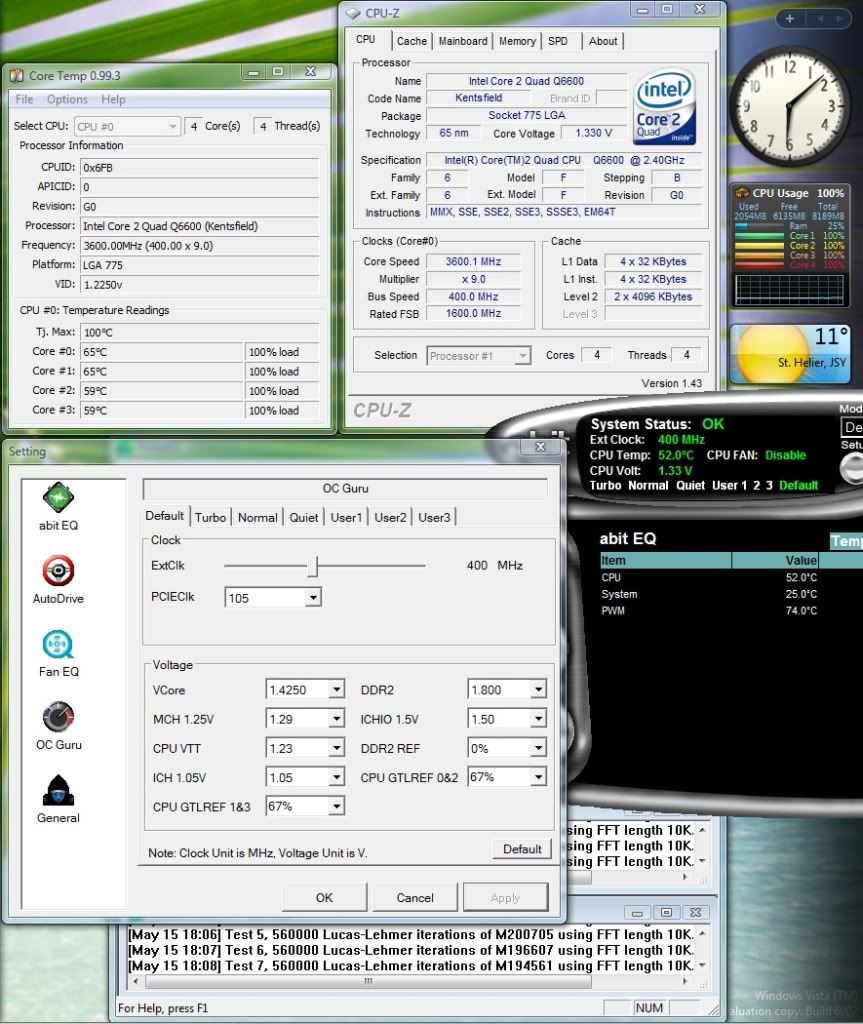Viewport: 863px width, 1024px height.
Task: Switch to the Memory tab in CPU-Z
Action: [x=517, y=41]
